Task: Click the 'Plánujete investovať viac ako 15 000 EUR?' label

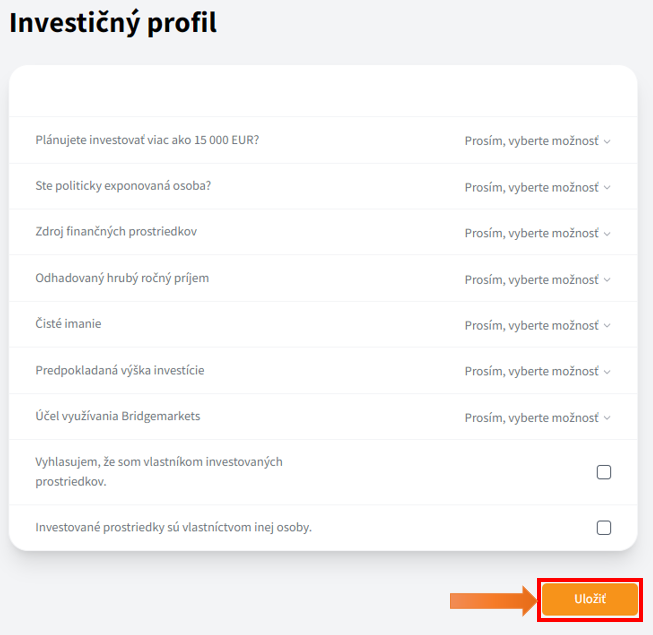Action: pos(147,140)
